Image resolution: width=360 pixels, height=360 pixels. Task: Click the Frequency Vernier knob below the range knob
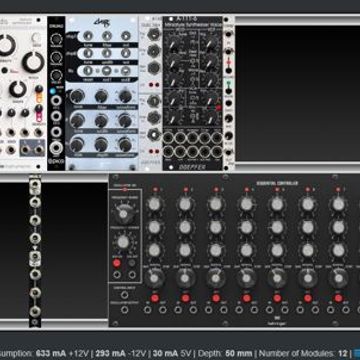(x=123, y=242)
